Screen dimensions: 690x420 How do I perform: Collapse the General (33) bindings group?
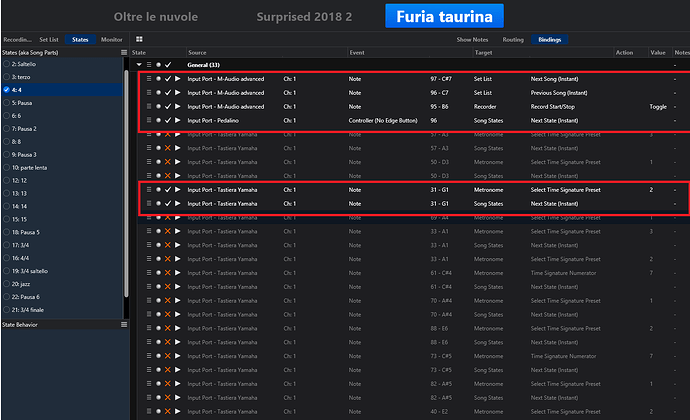point(139,65)
